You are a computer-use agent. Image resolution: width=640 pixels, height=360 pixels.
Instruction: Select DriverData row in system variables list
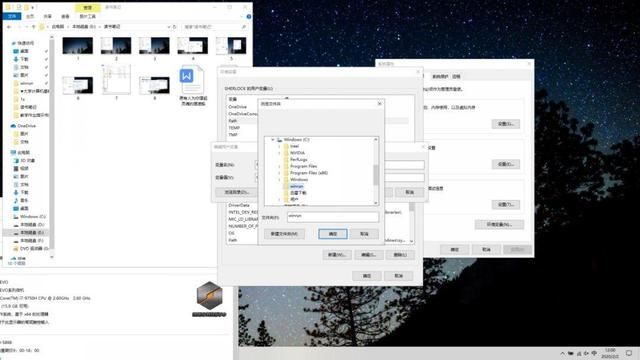pos(239,205)
